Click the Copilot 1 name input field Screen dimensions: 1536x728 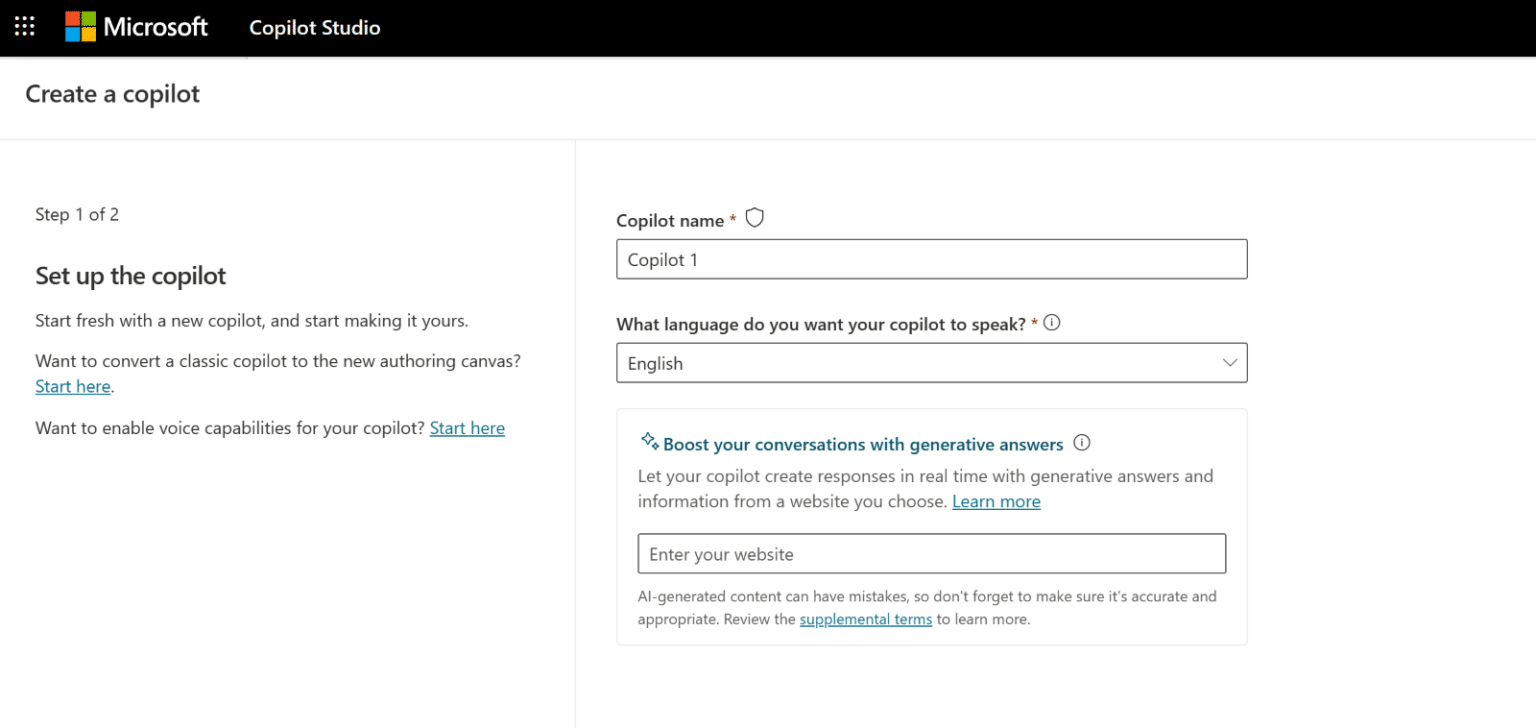pos(930,259)
